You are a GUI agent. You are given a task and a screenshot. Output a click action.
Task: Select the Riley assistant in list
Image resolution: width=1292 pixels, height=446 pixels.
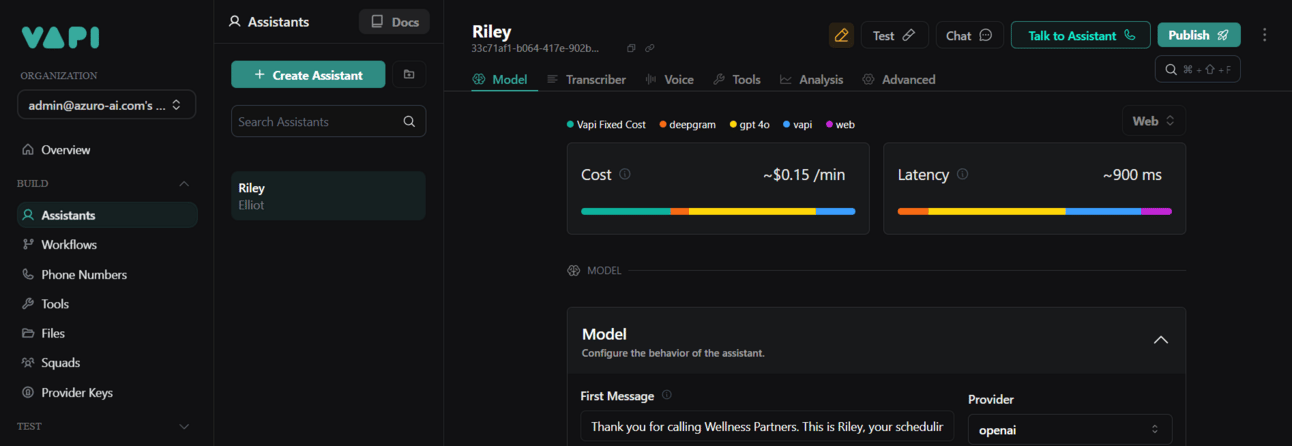[x=328, y=196]
